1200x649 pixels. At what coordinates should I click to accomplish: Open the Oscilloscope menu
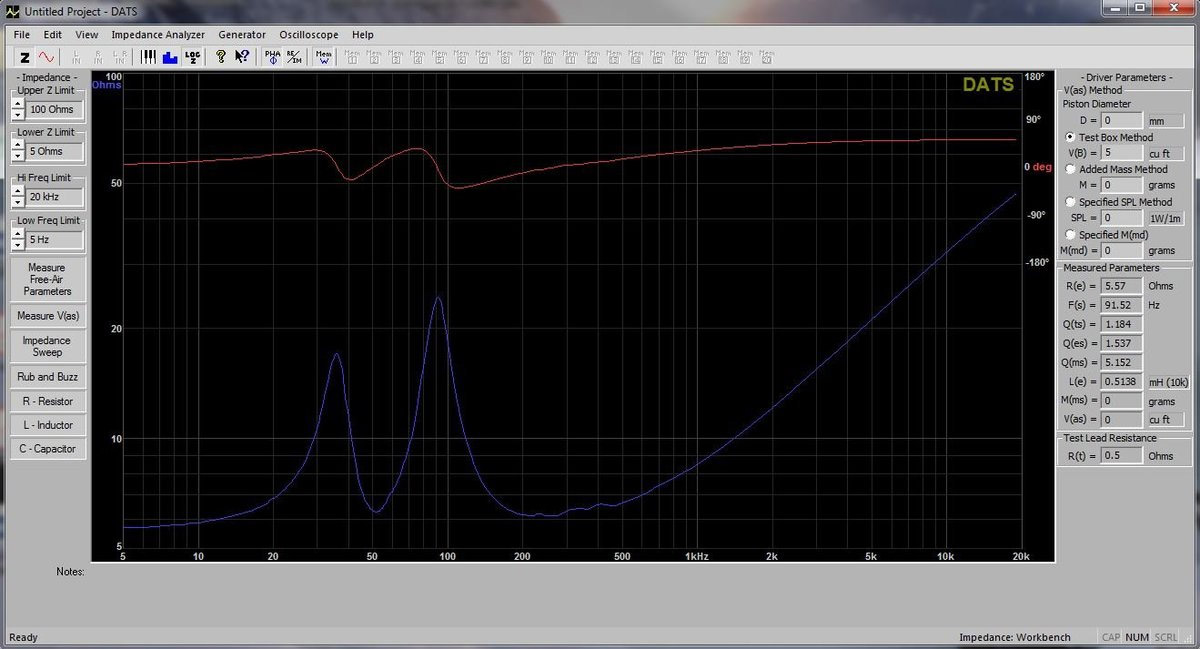click(309, 34)
